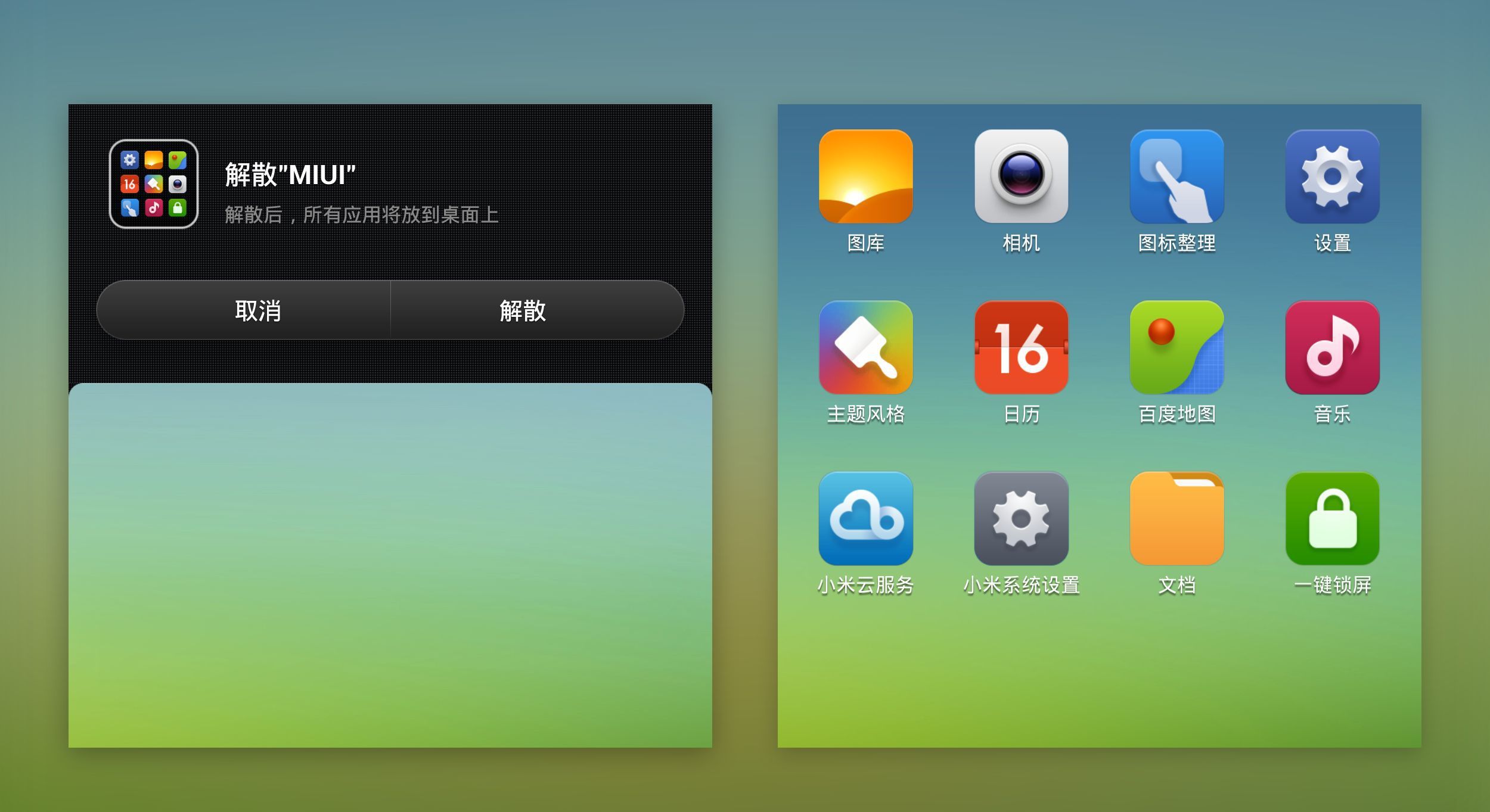Image resolution: width=1490 pixels, height=812 pixels.
Task: Click the 主题风格 label text
Action: pos(865,414)
